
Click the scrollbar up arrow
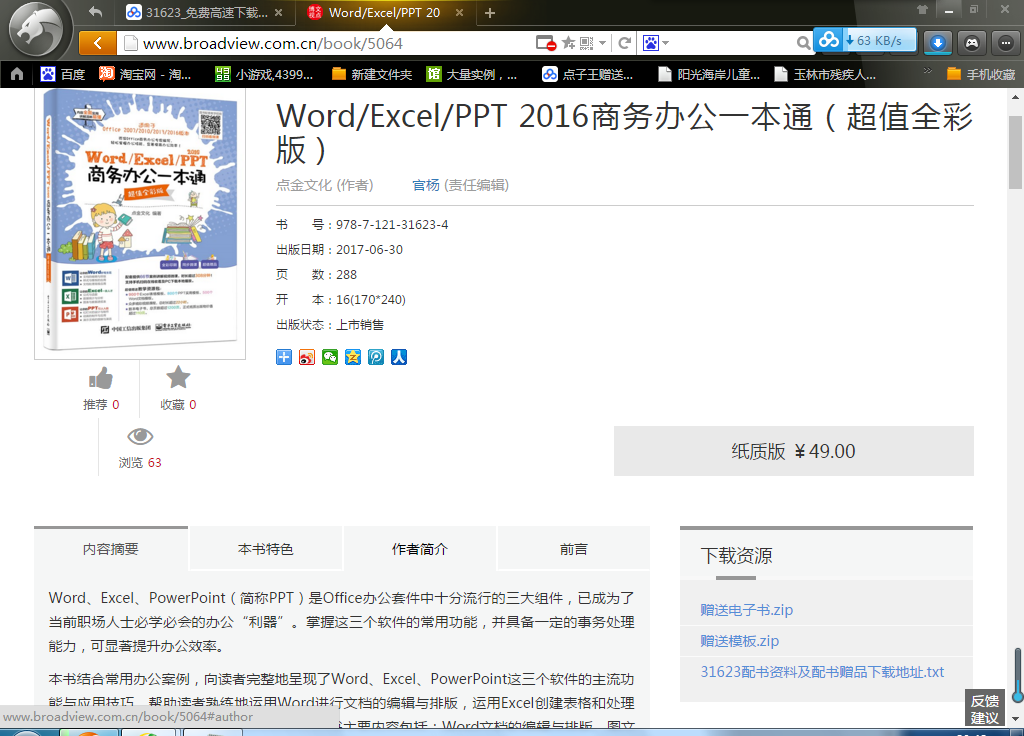click(1015, 97)
